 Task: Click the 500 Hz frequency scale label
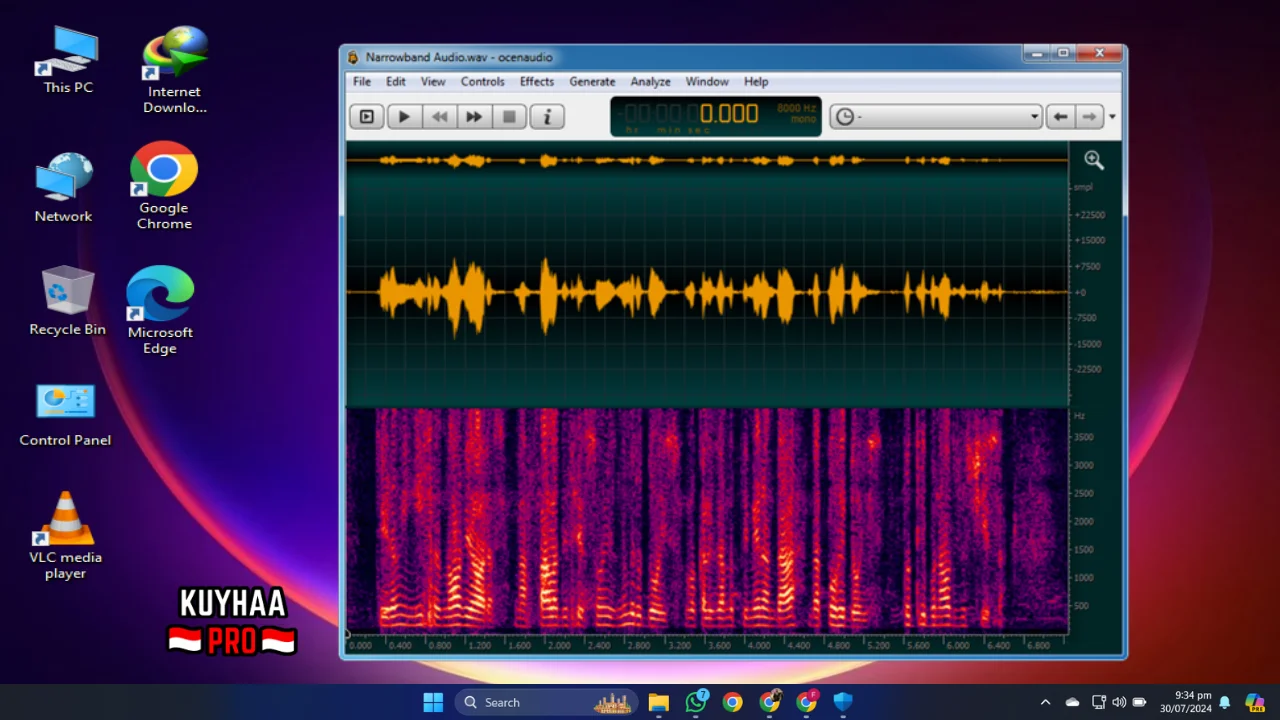click(x=1081, y=605)
